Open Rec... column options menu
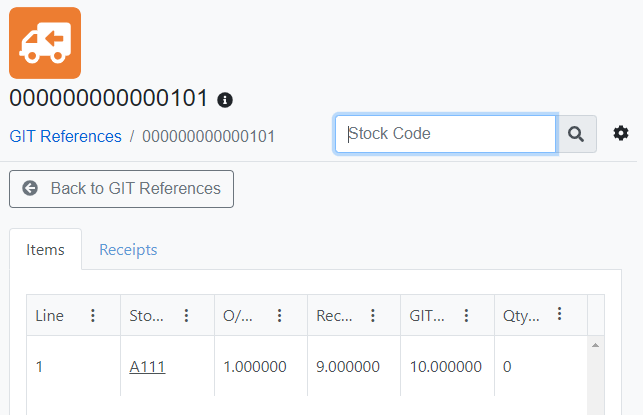The width and height of the screenshot is (643, 415). pyautogui.click(x=373, y=315)
